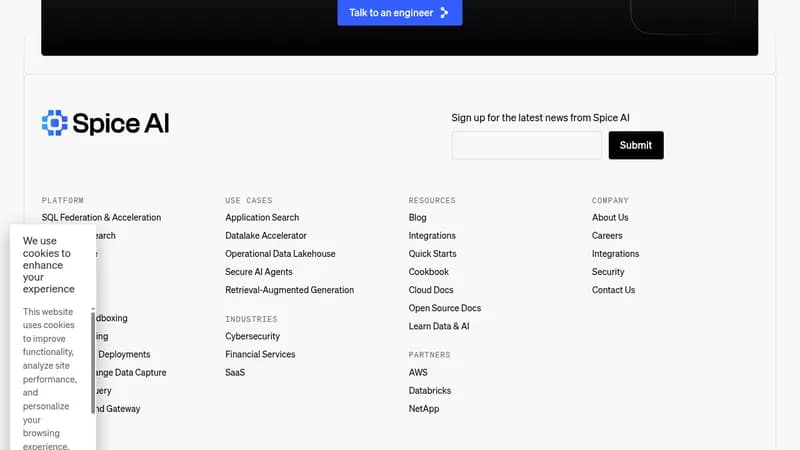800x450 pixels.
Task: Click the Spice AI logo
Action: click(106, 123)
